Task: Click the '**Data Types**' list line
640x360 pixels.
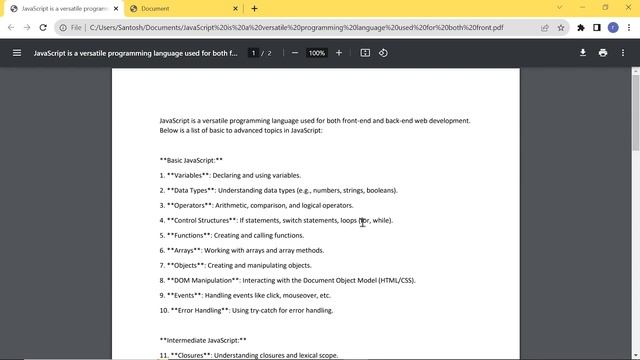Action: (x=278, y=191)
